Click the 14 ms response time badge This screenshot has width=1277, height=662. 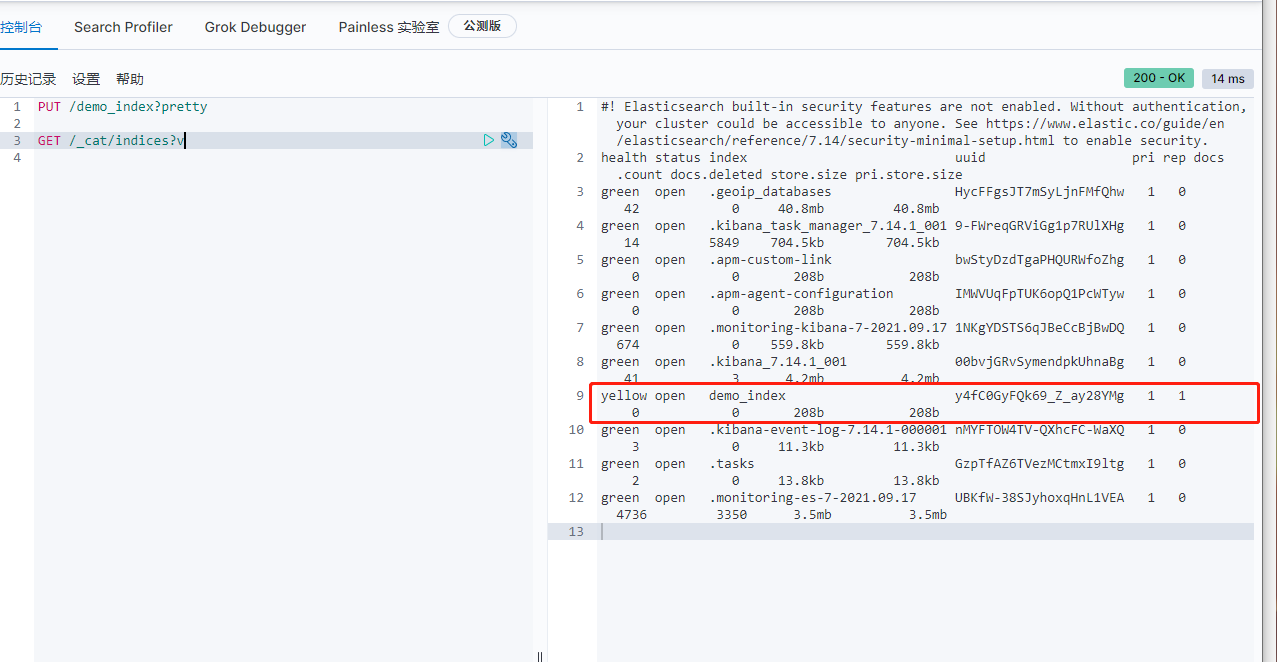click(1228, 78)
